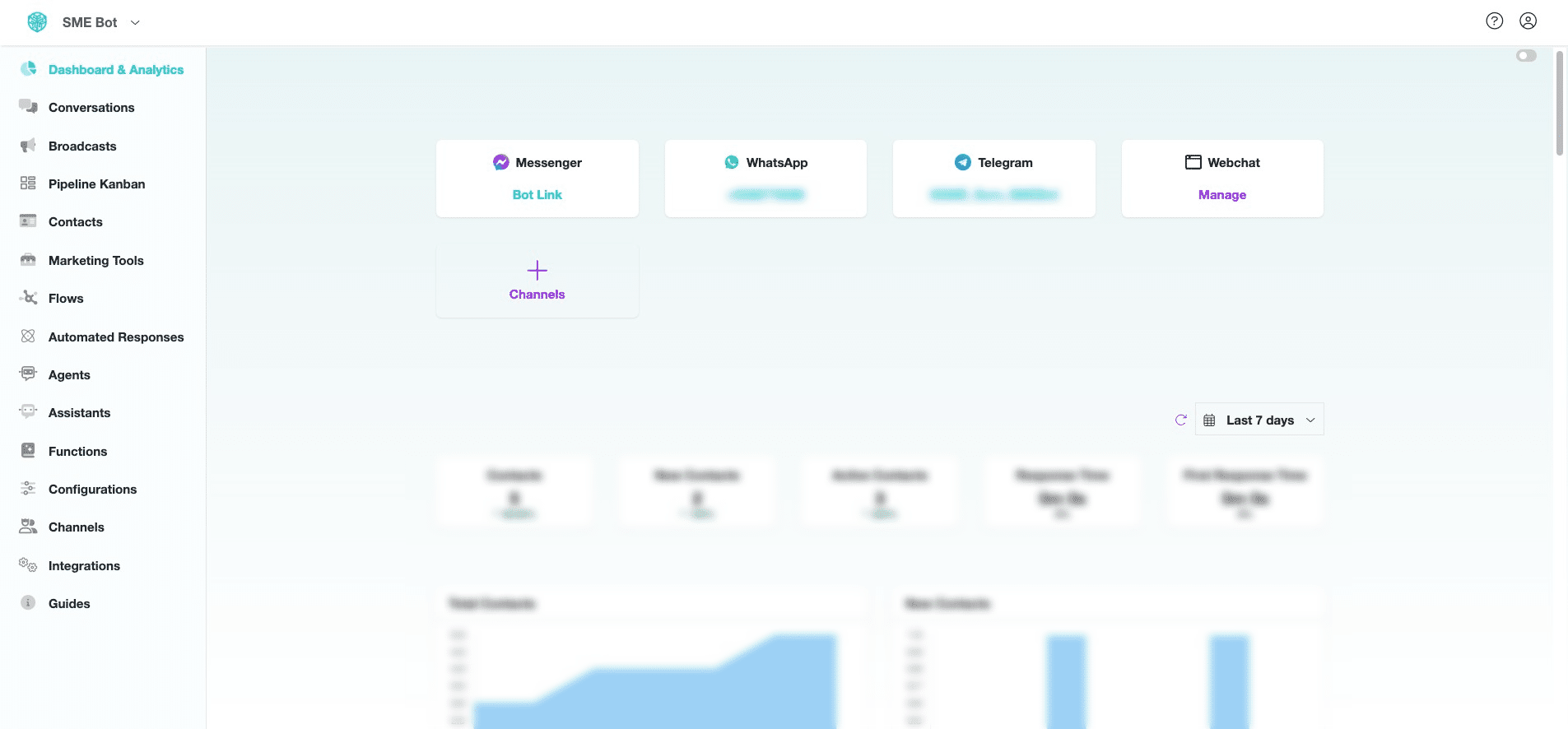The image size is (1568, 729).
Task: Click the Webchat window icon
Action: [1193, 162]
